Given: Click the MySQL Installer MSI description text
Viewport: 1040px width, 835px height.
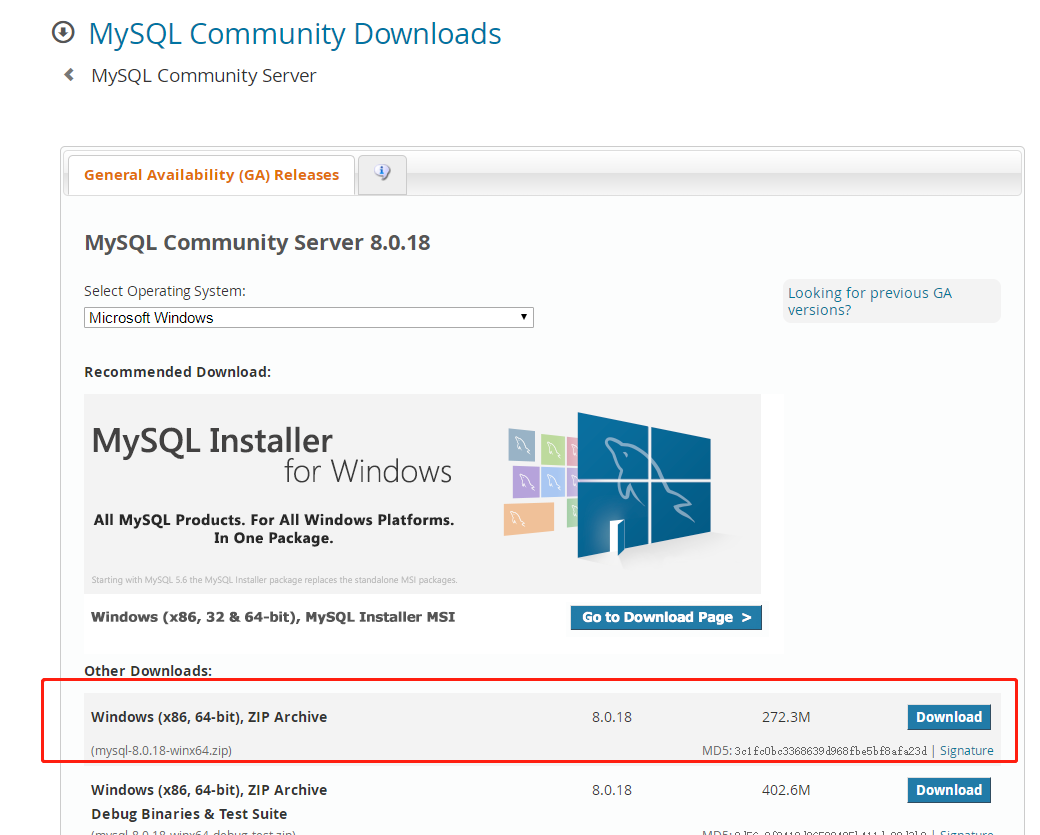Looking at the screenshot, I should point(273,617).
